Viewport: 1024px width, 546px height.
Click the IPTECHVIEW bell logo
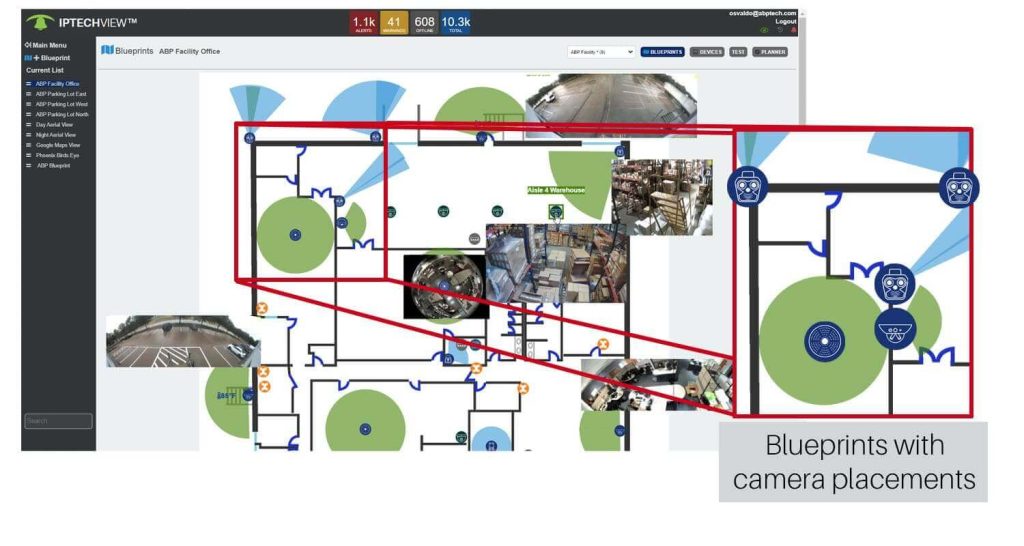[40, 22]
